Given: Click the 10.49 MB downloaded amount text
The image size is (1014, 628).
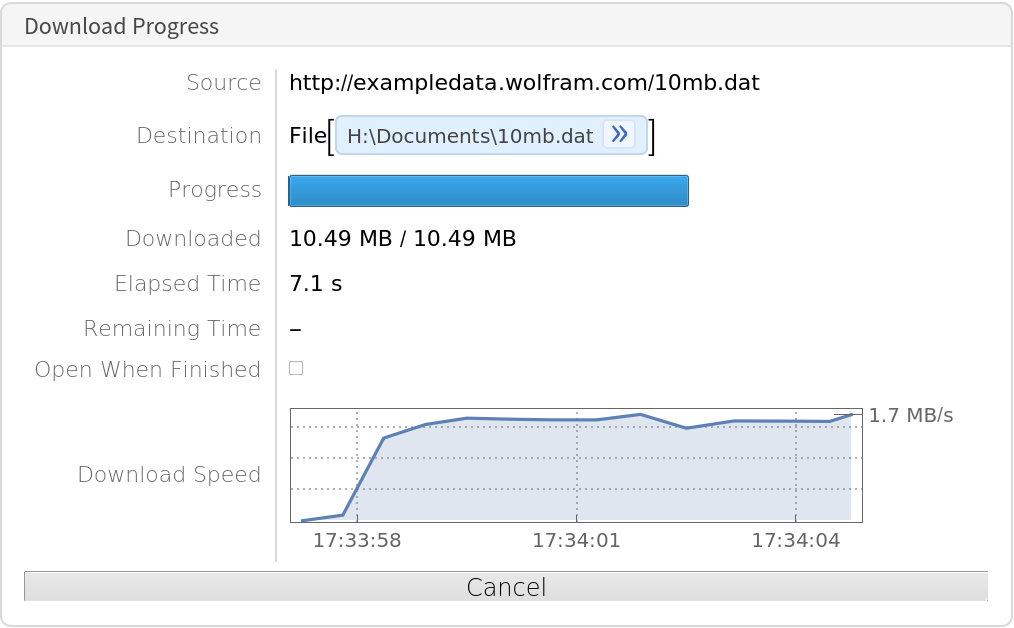Looking at the screenshot, I should point(402,239).
